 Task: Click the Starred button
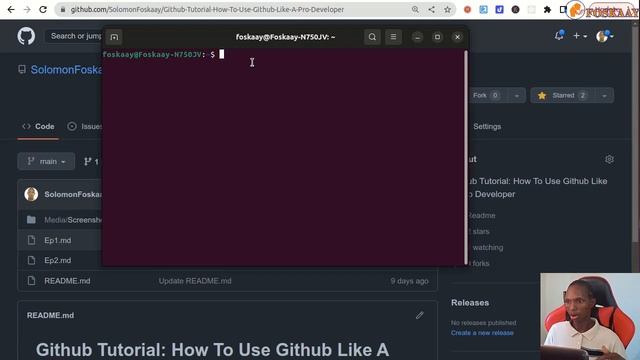pos(563,96)
